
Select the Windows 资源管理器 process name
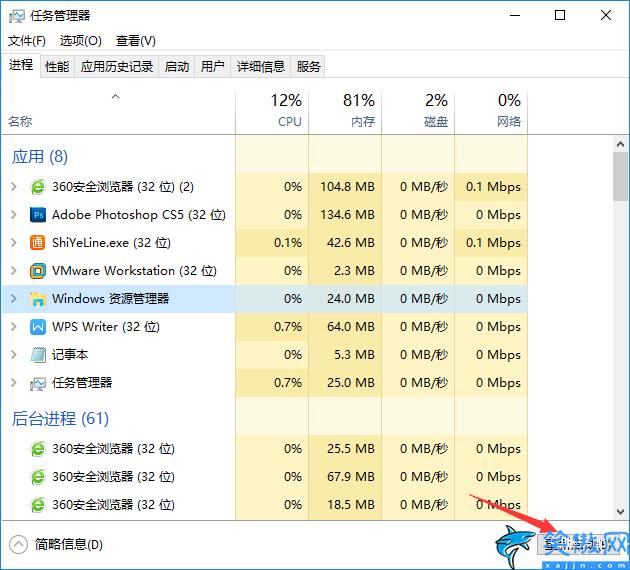point(110,299)
